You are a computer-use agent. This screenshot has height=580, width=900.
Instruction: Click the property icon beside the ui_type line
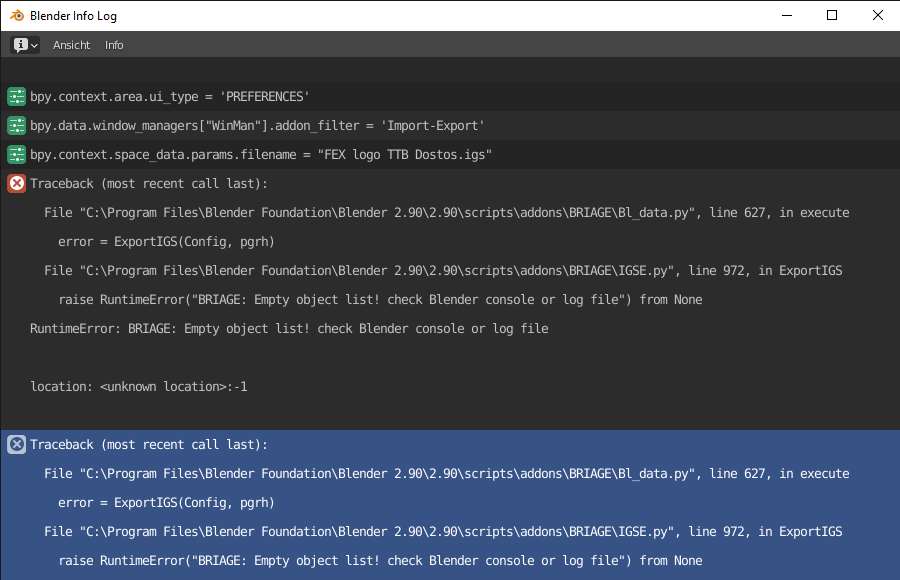(16, 97)
